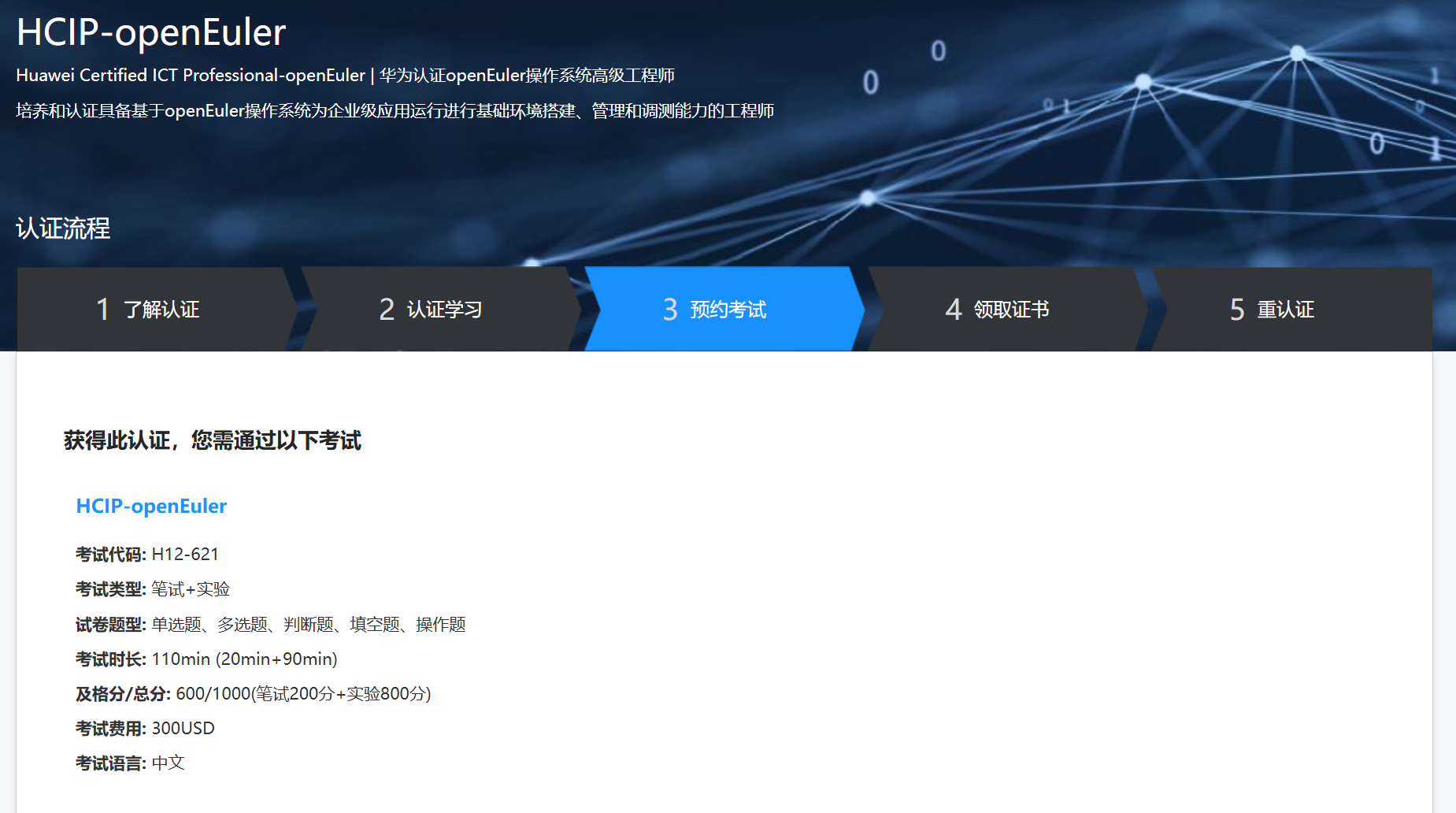Click the 考试语言 中文 line
The width and height of the screenshot is (1456, 813).
pos(131,763)
